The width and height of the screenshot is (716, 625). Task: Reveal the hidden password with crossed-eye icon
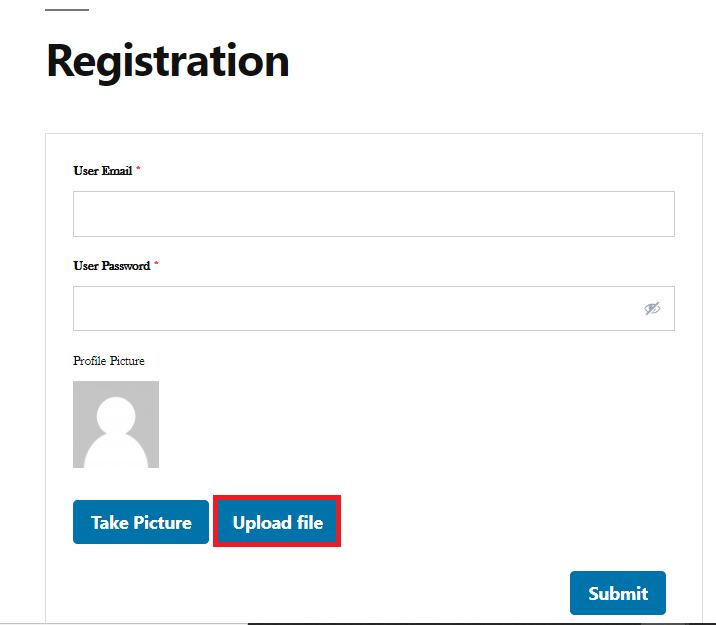click(x=652, y=308)
